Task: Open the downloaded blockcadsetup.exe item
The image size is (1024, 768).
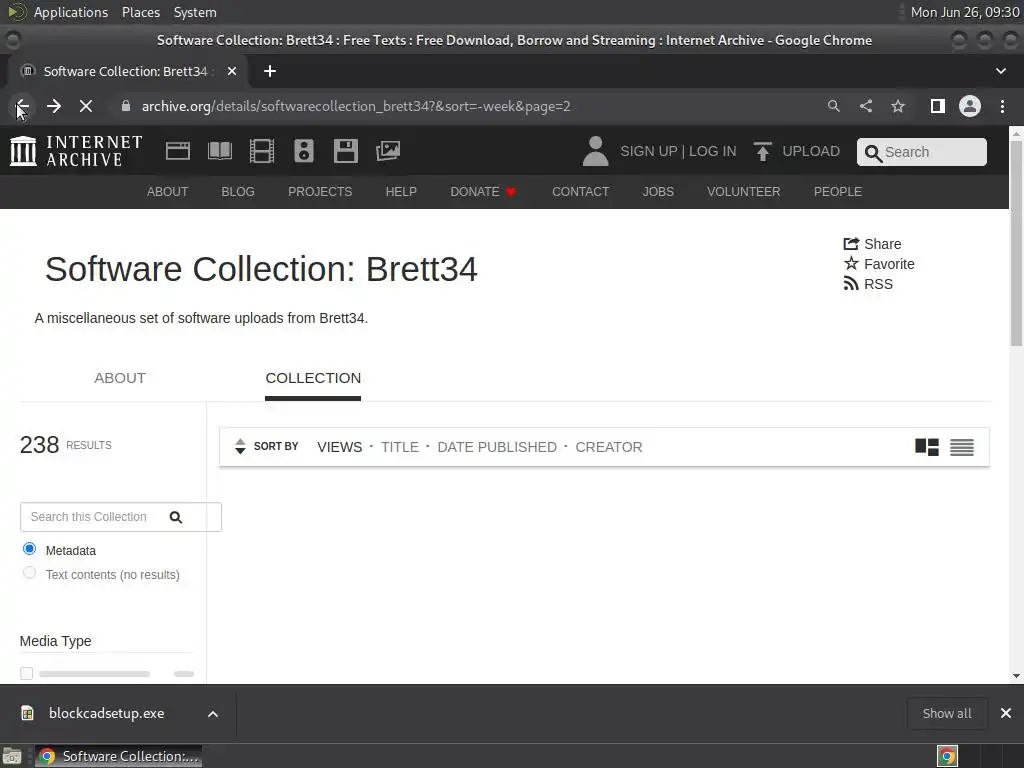Action: [x=106, y=713]
